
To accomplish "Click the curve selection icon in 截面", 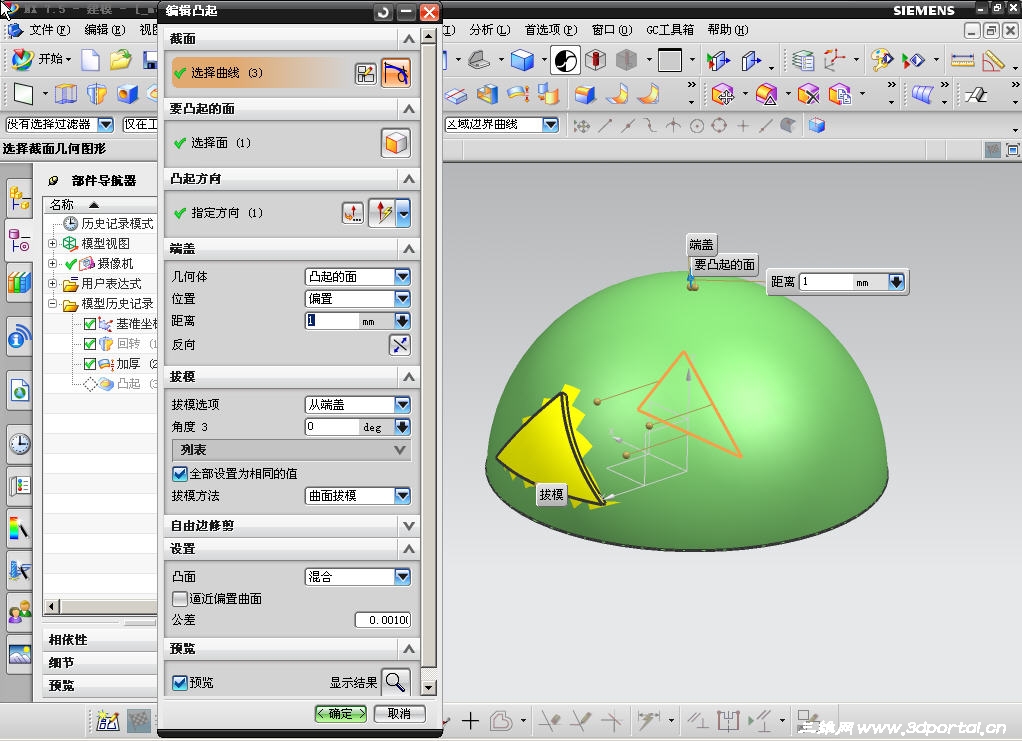I will click(396, 73).
